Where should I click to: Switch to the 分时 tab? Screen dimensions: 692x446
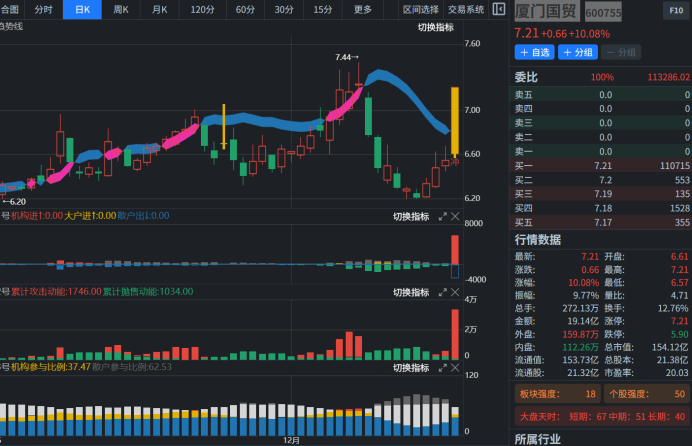44,9
